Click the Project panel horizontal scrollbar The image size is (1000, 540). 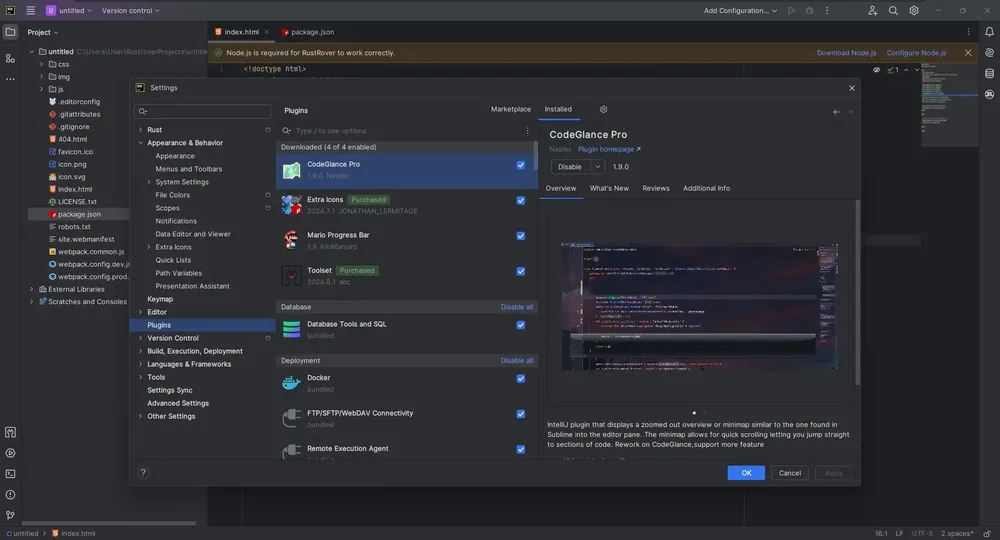(x=109, y=523)
